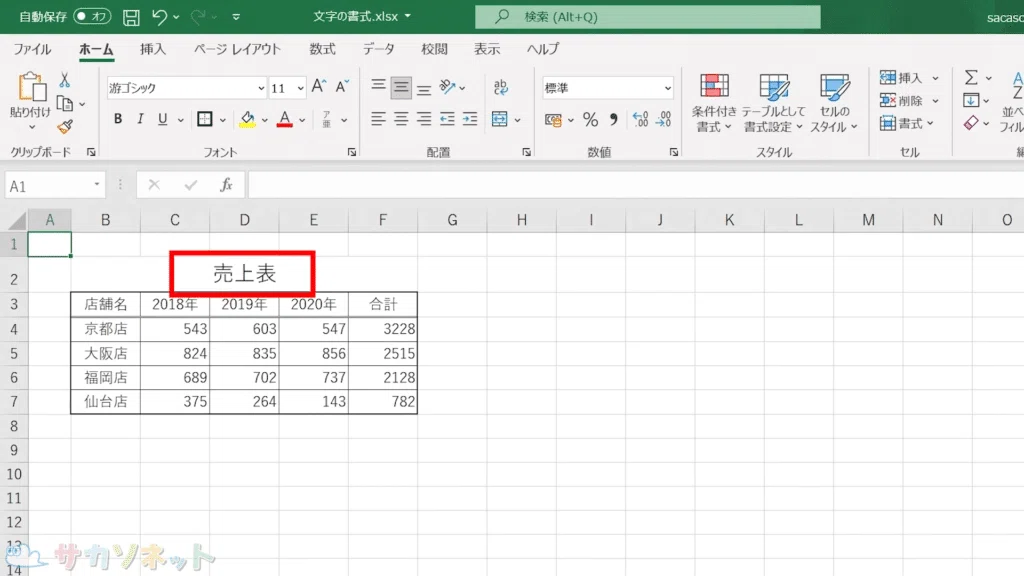Screen dimensions: 1024x576
Task: Toggle Top Align
Action: tap(378, 86)
